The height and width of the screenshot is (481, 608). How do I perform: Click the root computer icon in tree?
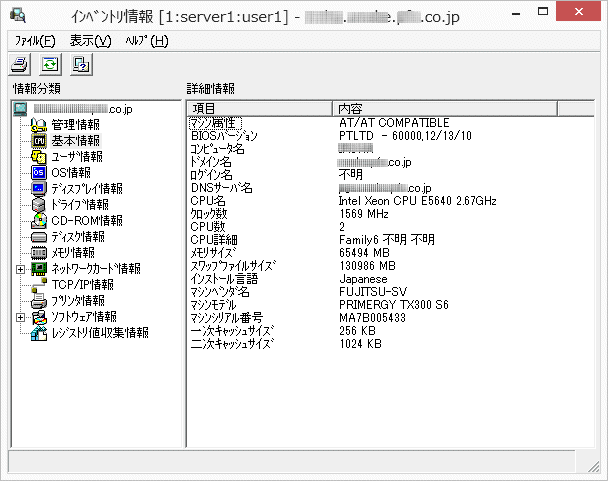[20, 109]
